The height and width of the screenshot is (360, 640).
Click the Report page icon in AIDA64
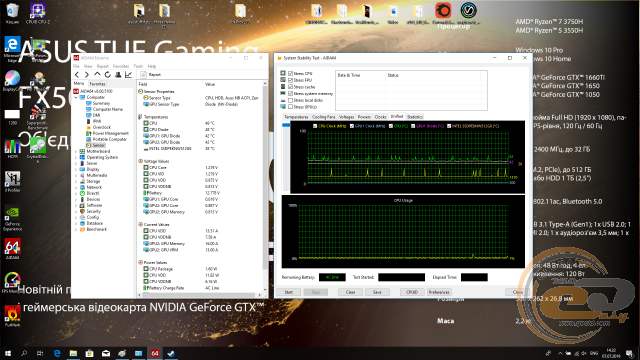[x=143, y=75]
